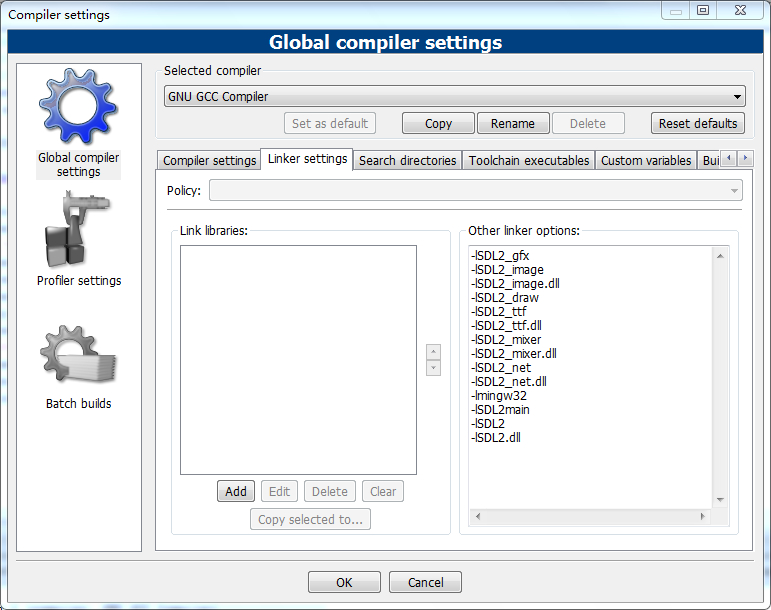Open the Search directories tab
The height and width of the screenshot is (610, 771).
point(407,161)
